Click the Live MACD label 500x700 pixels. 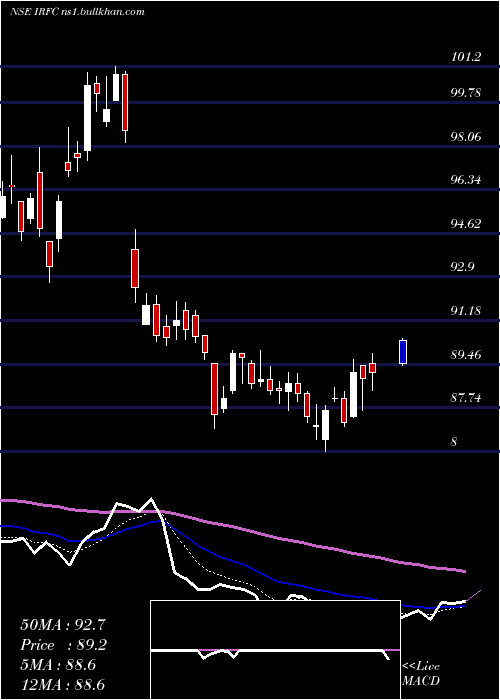[421, 673]
